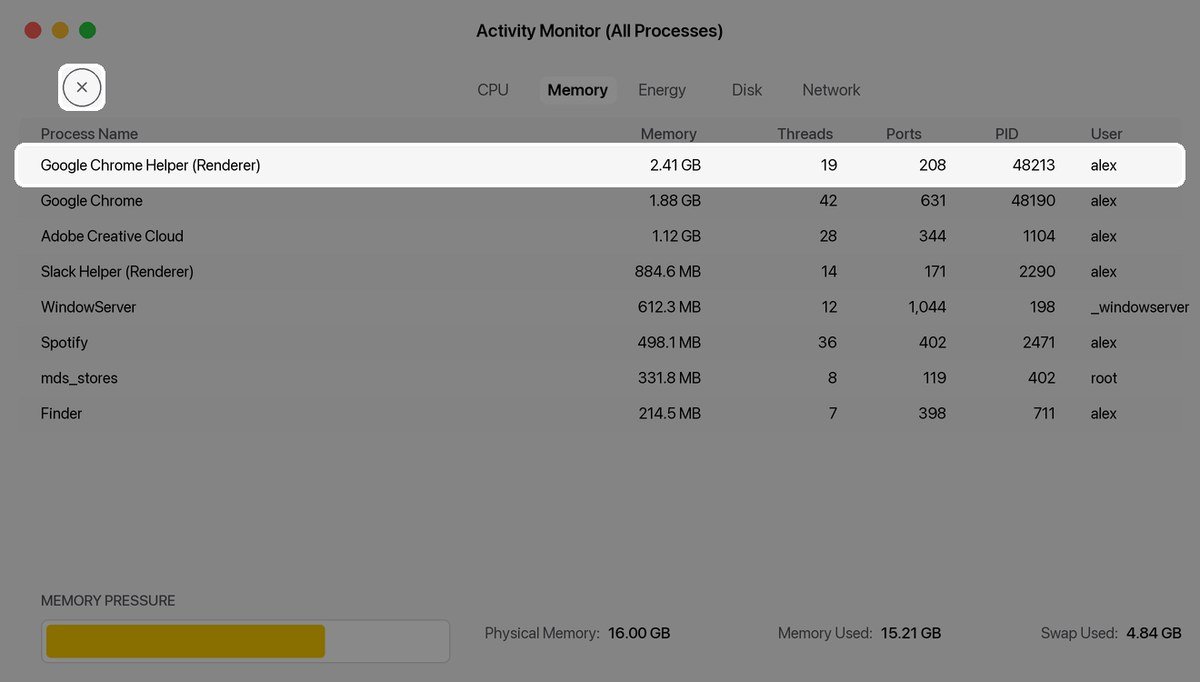Click the Memory Pressure graph bar

coord(245,641)
